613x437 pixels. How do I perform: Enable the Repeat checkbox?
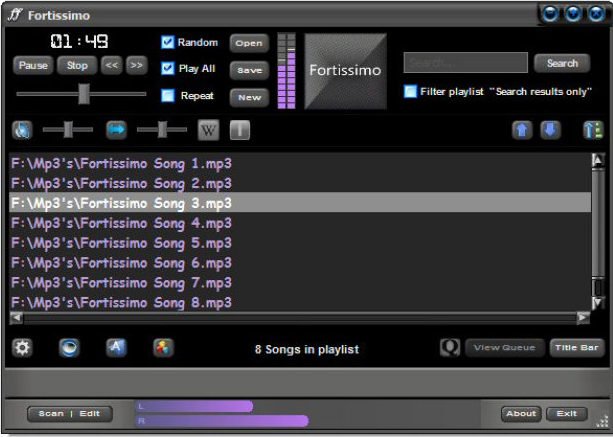[168, 96]
